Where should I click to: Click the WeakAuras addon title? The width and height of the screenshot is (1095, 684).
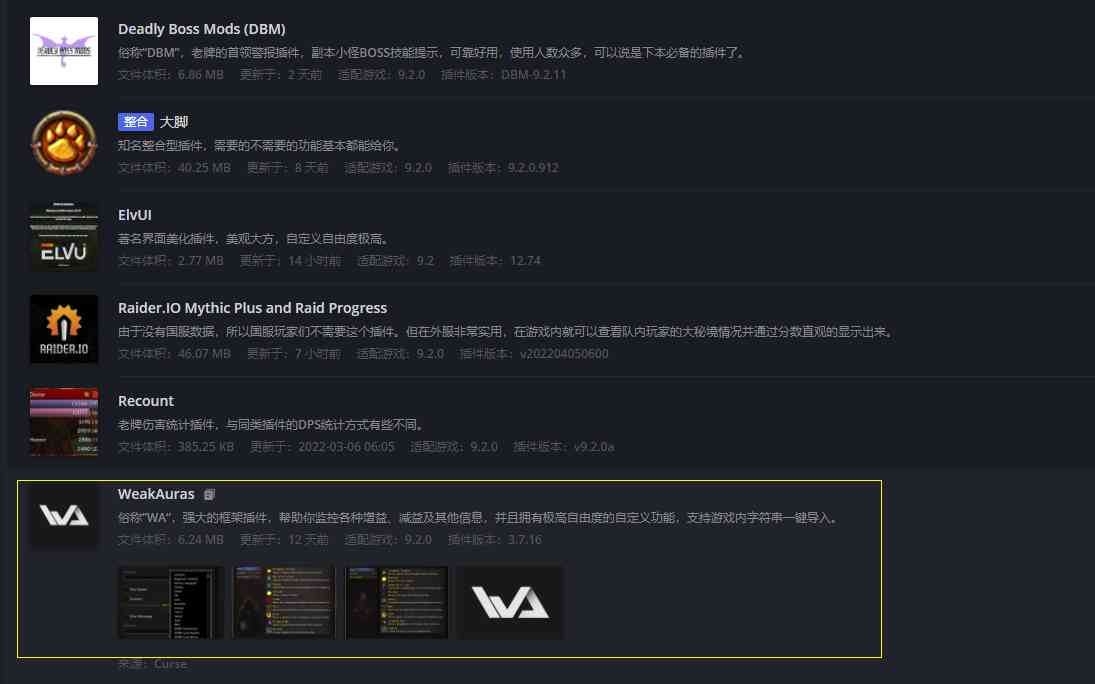tap(156, 494)
